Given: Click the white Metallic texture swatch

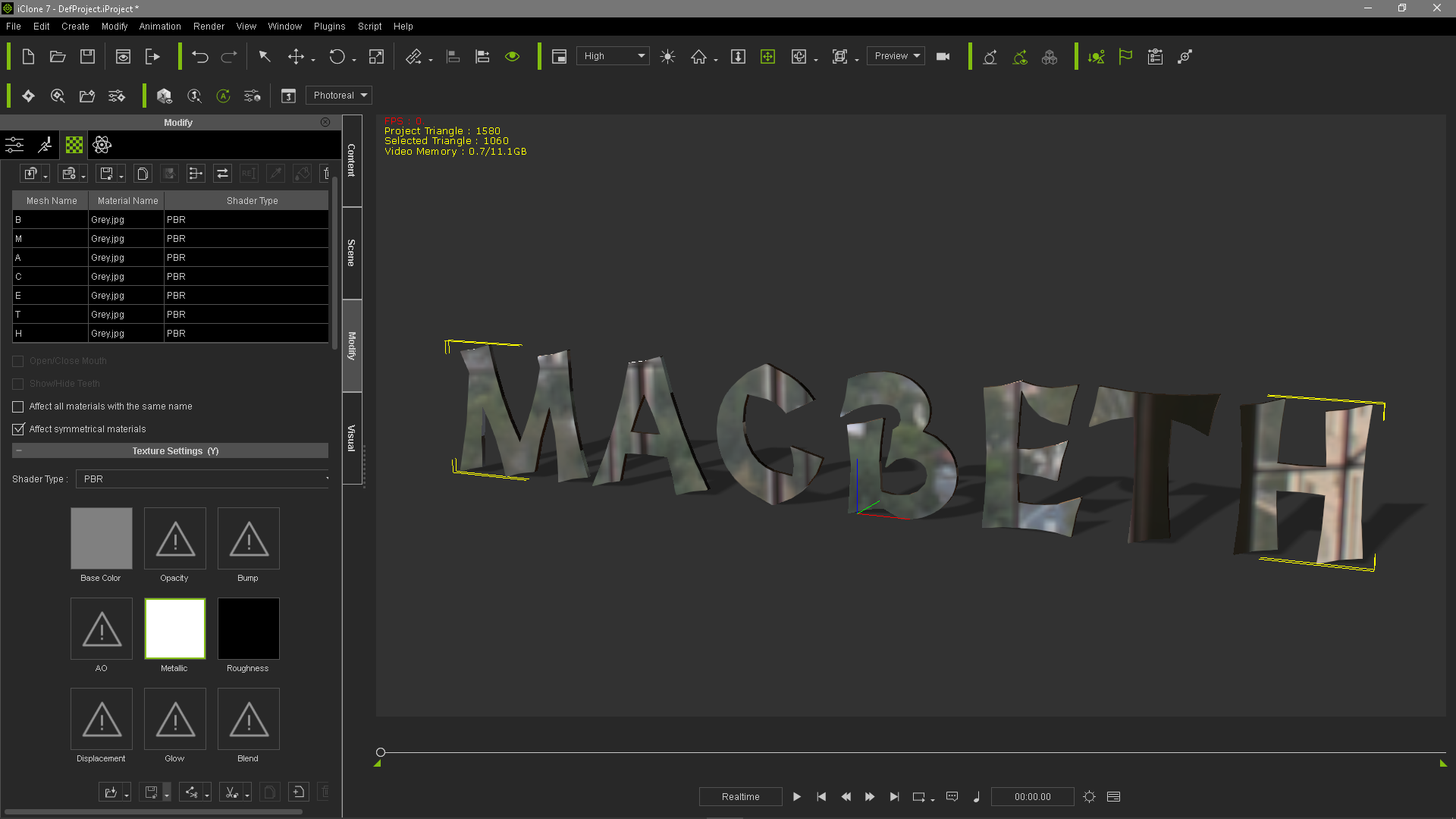Looking at the screenshot, I should click(175, 629).
